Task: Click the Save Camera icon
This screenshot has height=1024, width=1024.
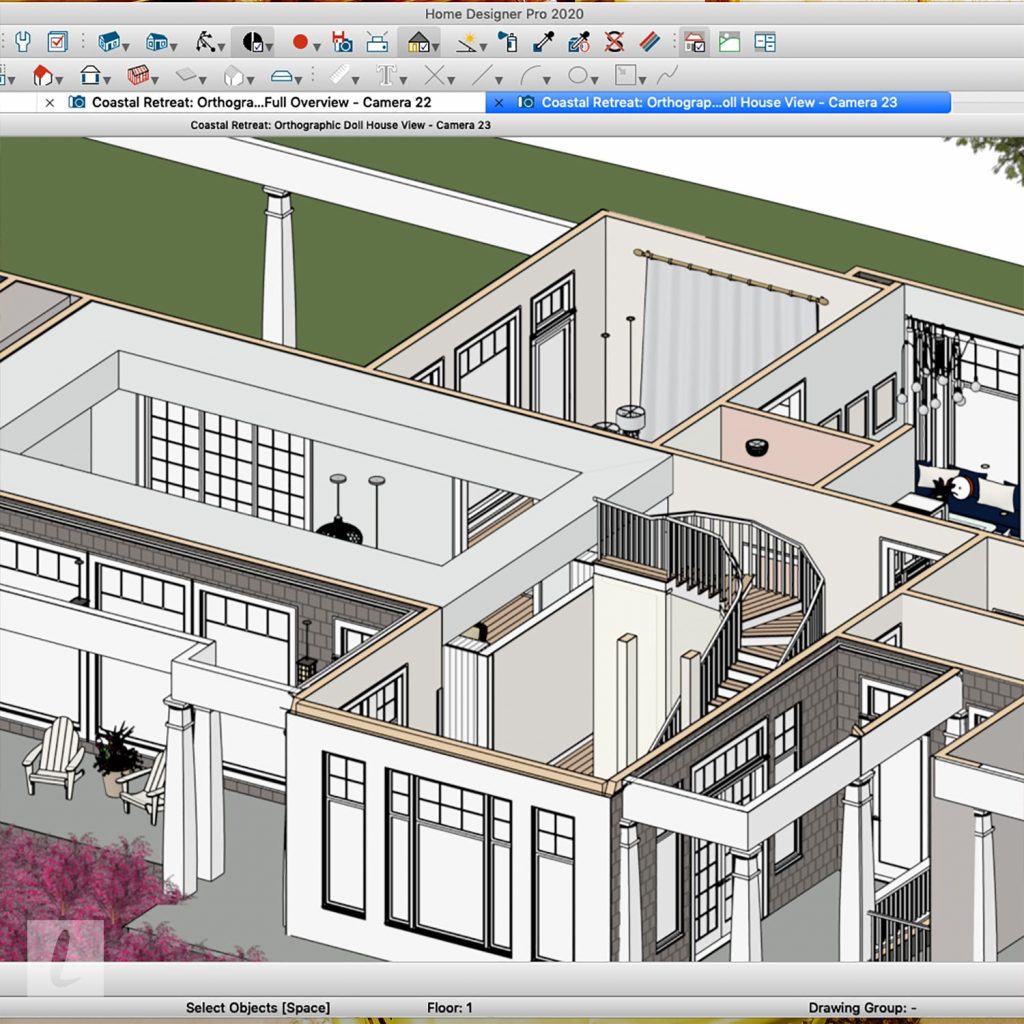Action: (343, 42)
